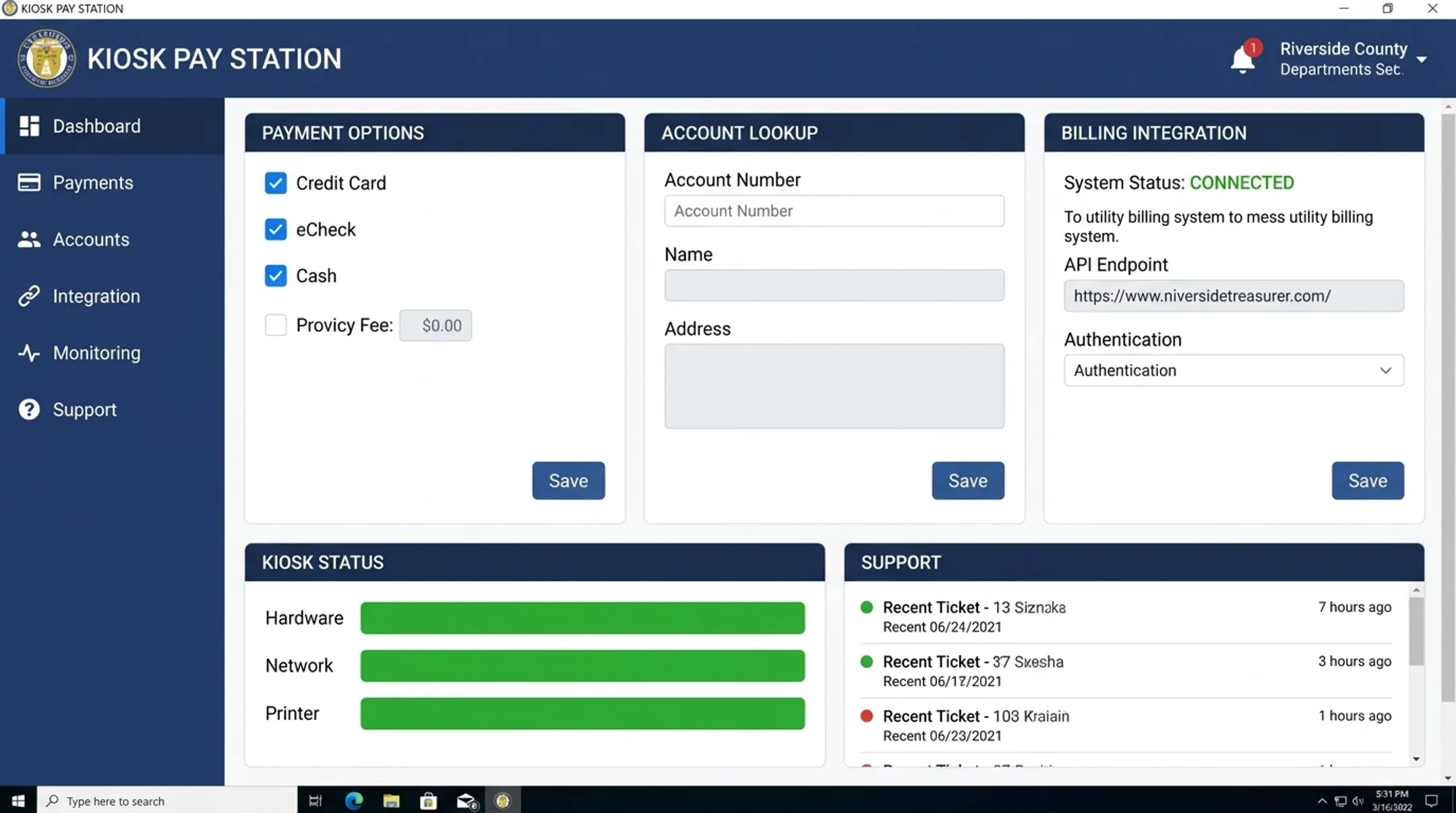Enable the Provicy Fee checkbox
The width and height of the screenshot is (1456, 813).
pos(276,325)
